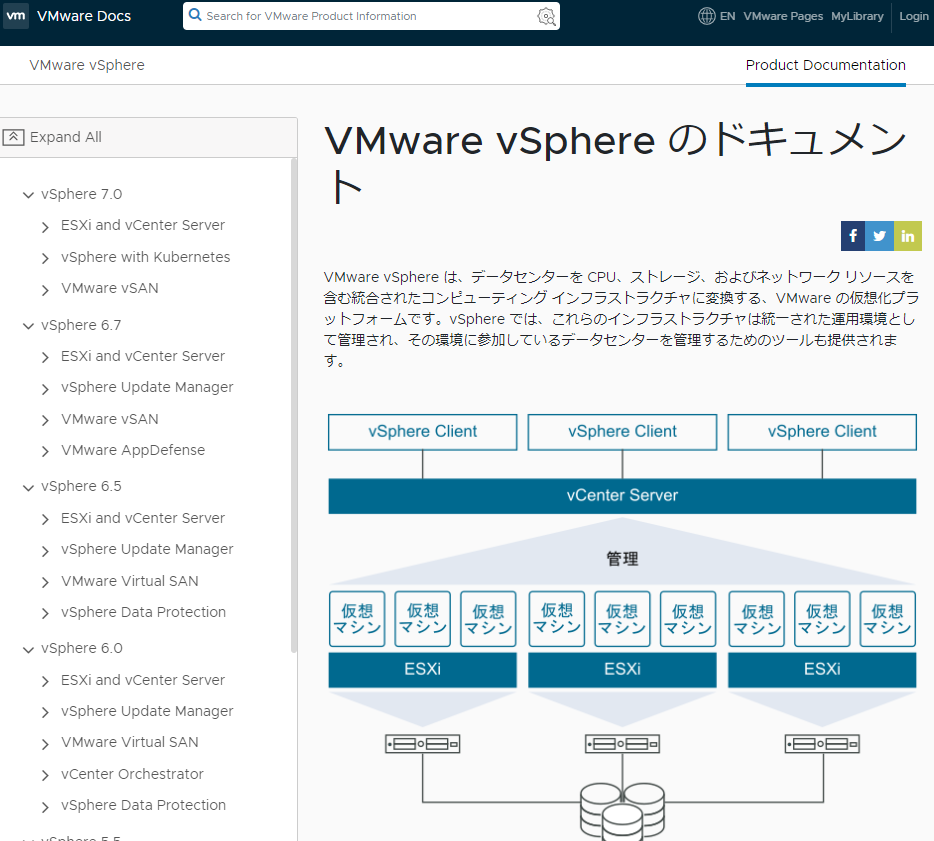Open the Product Documentation tab
The image size is (934, 841).
tap(825, 65)
